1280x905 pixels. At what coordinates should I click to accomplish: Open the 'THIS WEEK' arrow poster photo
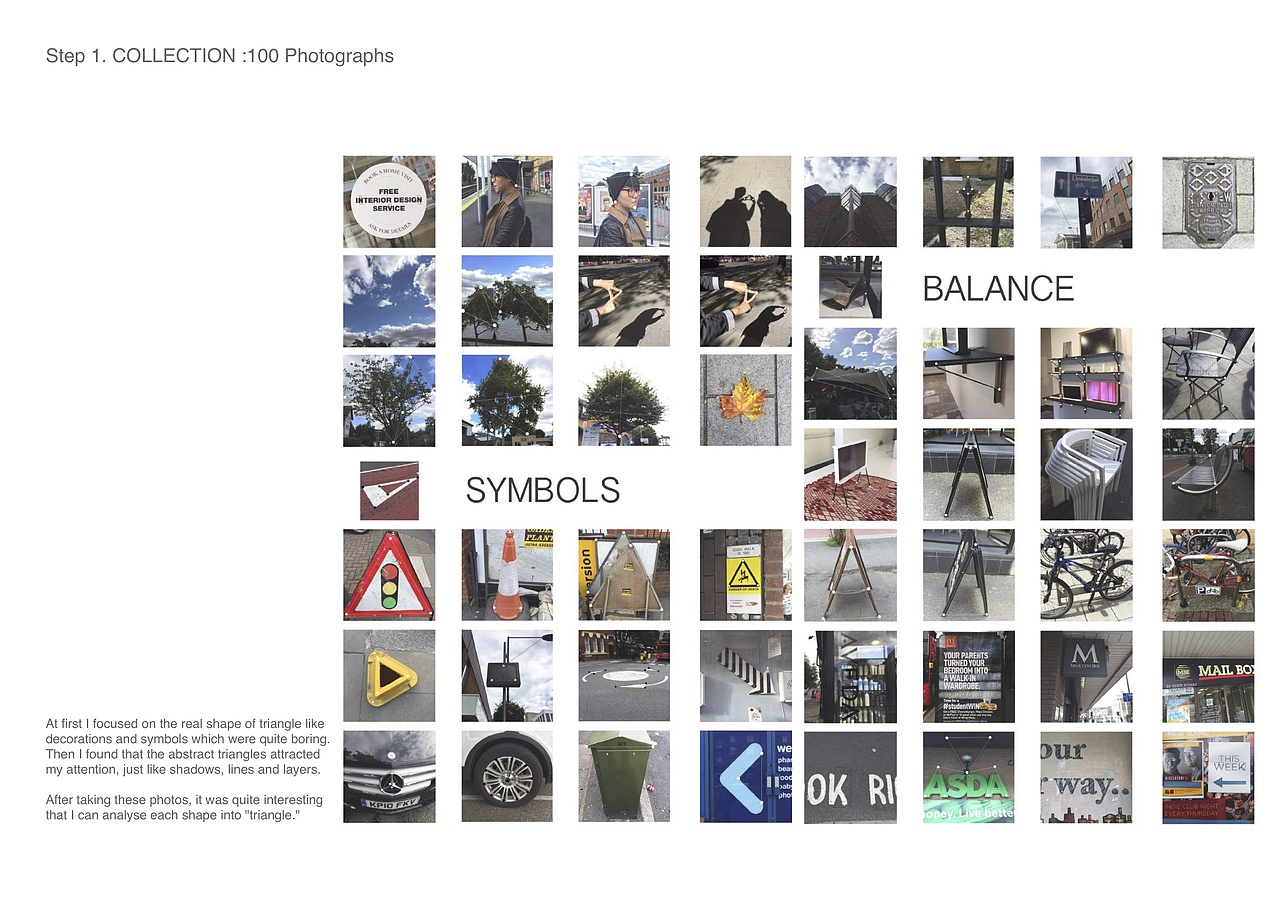click(x=1208, y=777)
